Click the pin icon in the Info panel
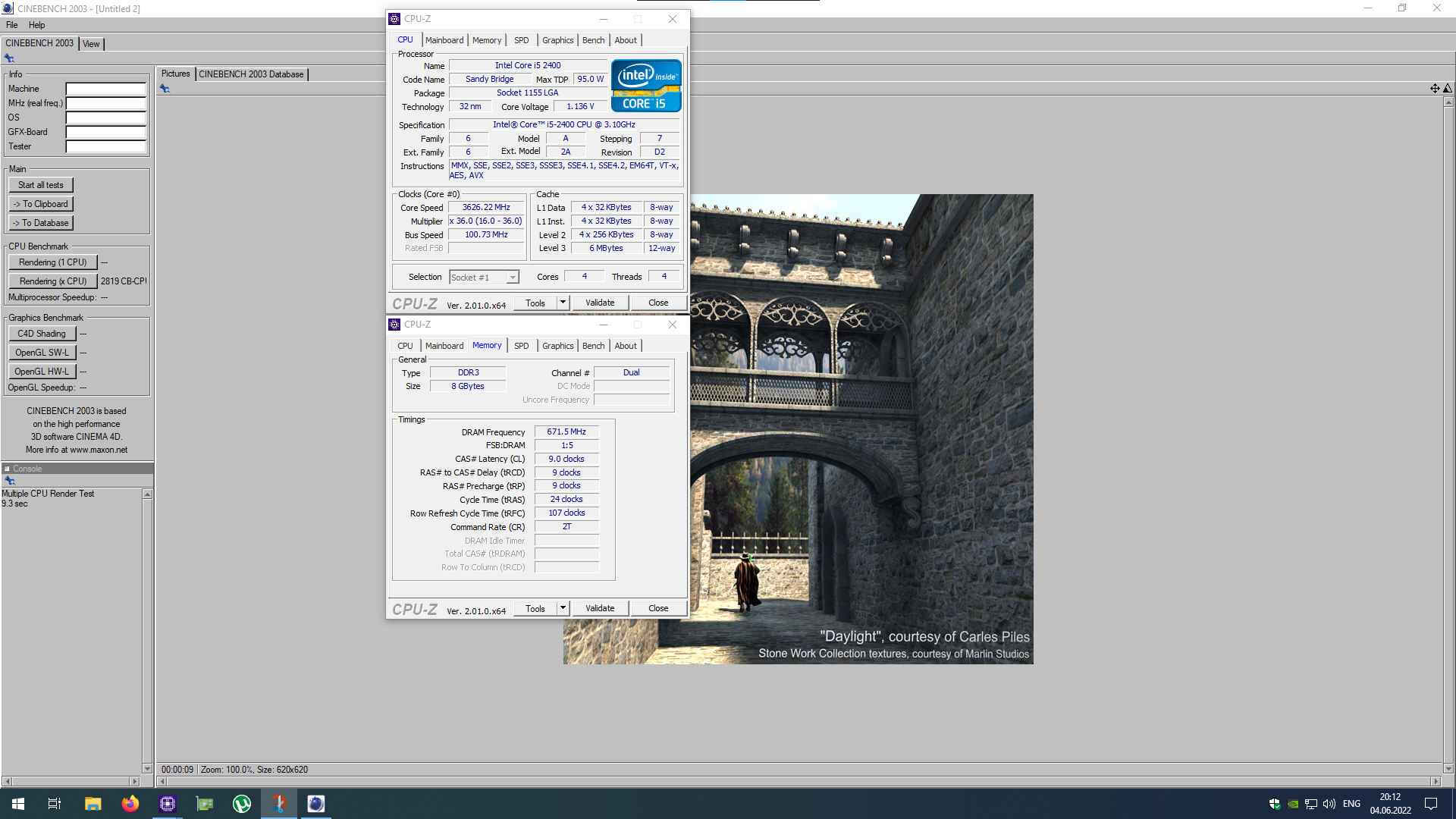 [x=9, y=58]
